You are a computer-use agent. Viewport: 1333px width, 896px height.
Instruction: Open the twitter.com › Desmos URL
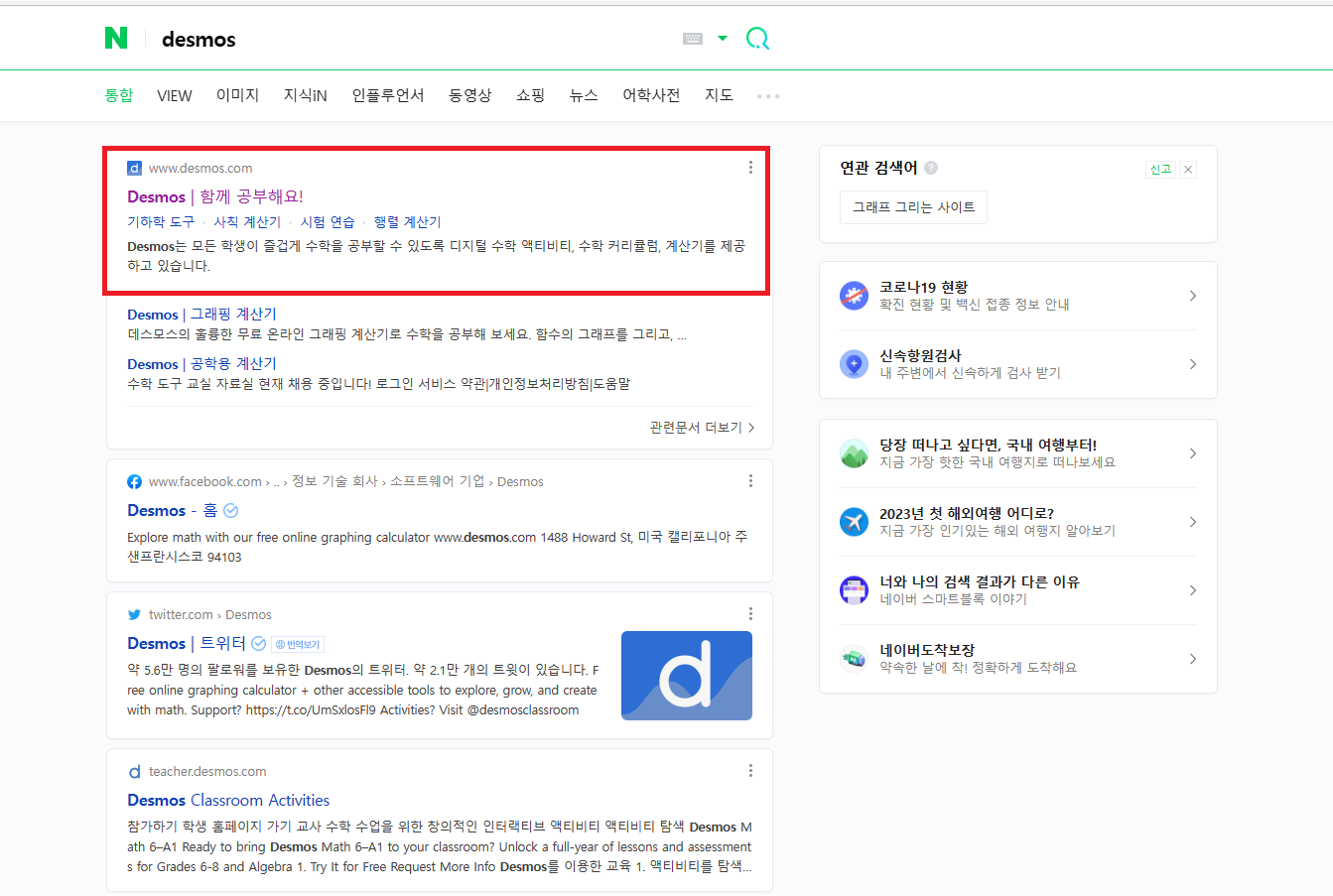(x=210, y=614)
